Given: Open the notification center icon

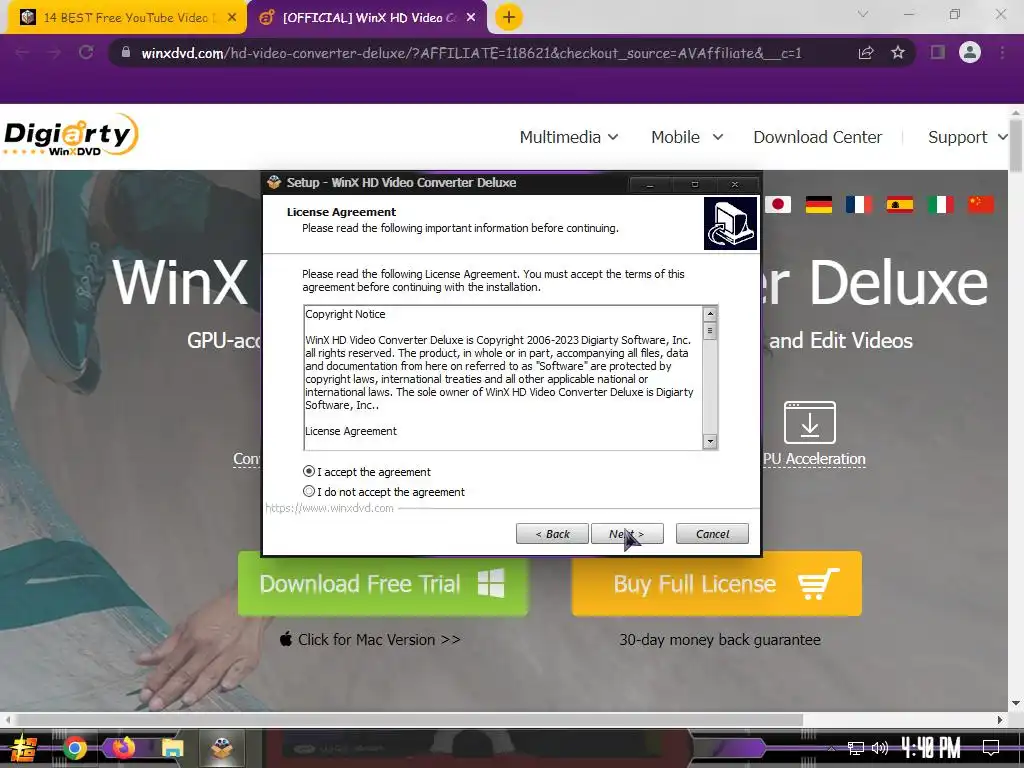Looking at the screenshot, I should click(991, 748).
